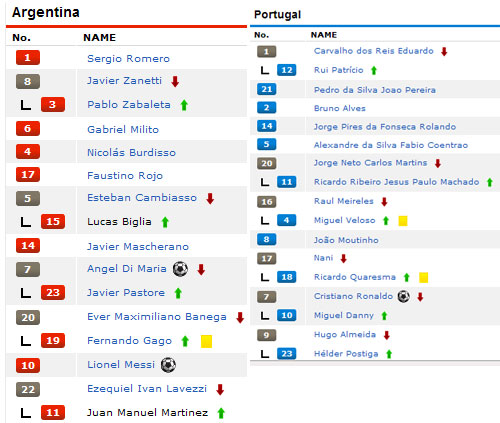Click the green up arrow beside Rui Patrício
This screenshot has height=423, width=500.
(374, 70)
